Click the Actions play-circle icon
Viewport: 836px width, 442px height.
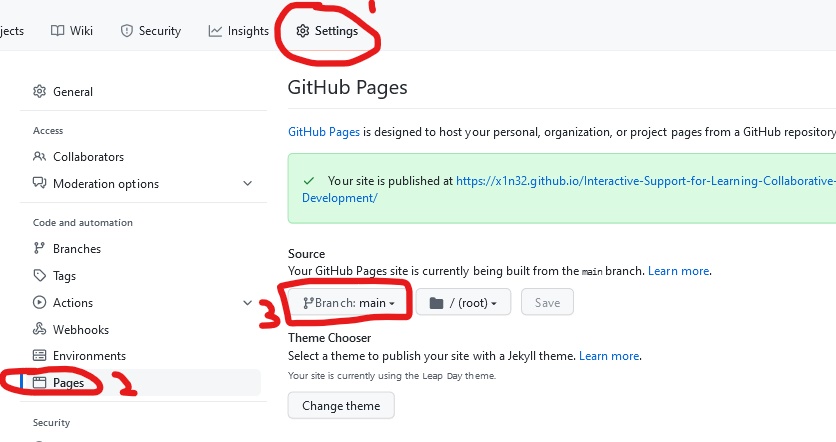39,302
